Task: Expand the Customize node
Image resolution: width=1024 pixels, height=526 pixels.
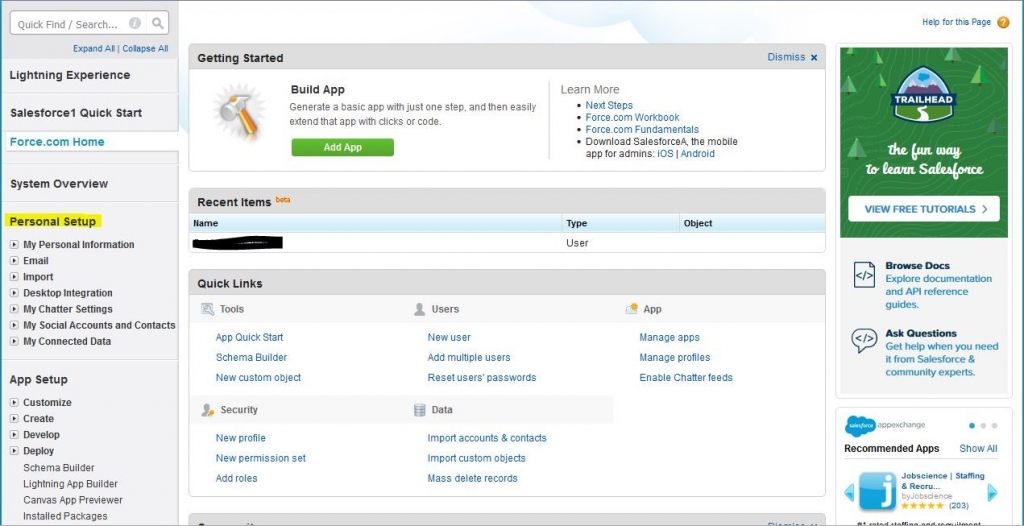Action: point(14,403)
